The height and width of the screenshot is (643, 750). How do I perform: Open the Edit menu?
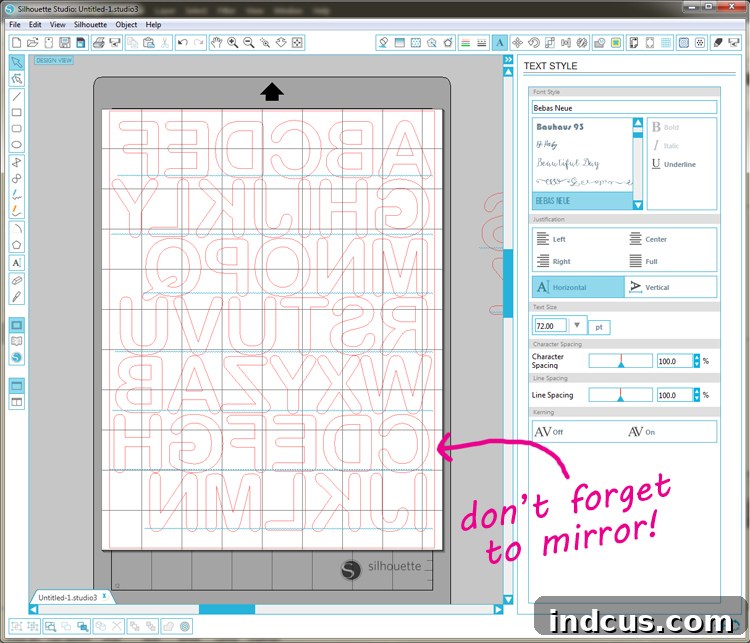[35, 24]
